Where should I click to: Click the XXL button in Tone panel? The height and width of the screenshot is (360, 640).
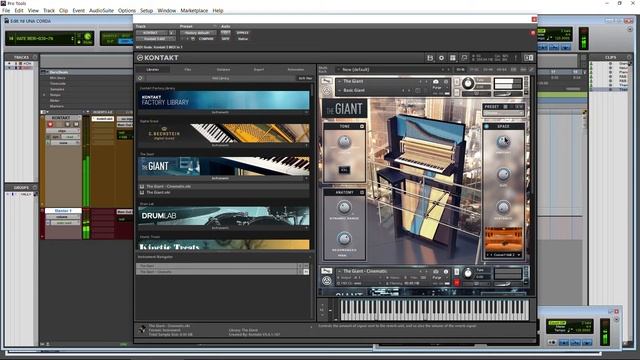[x=344, y=170]
